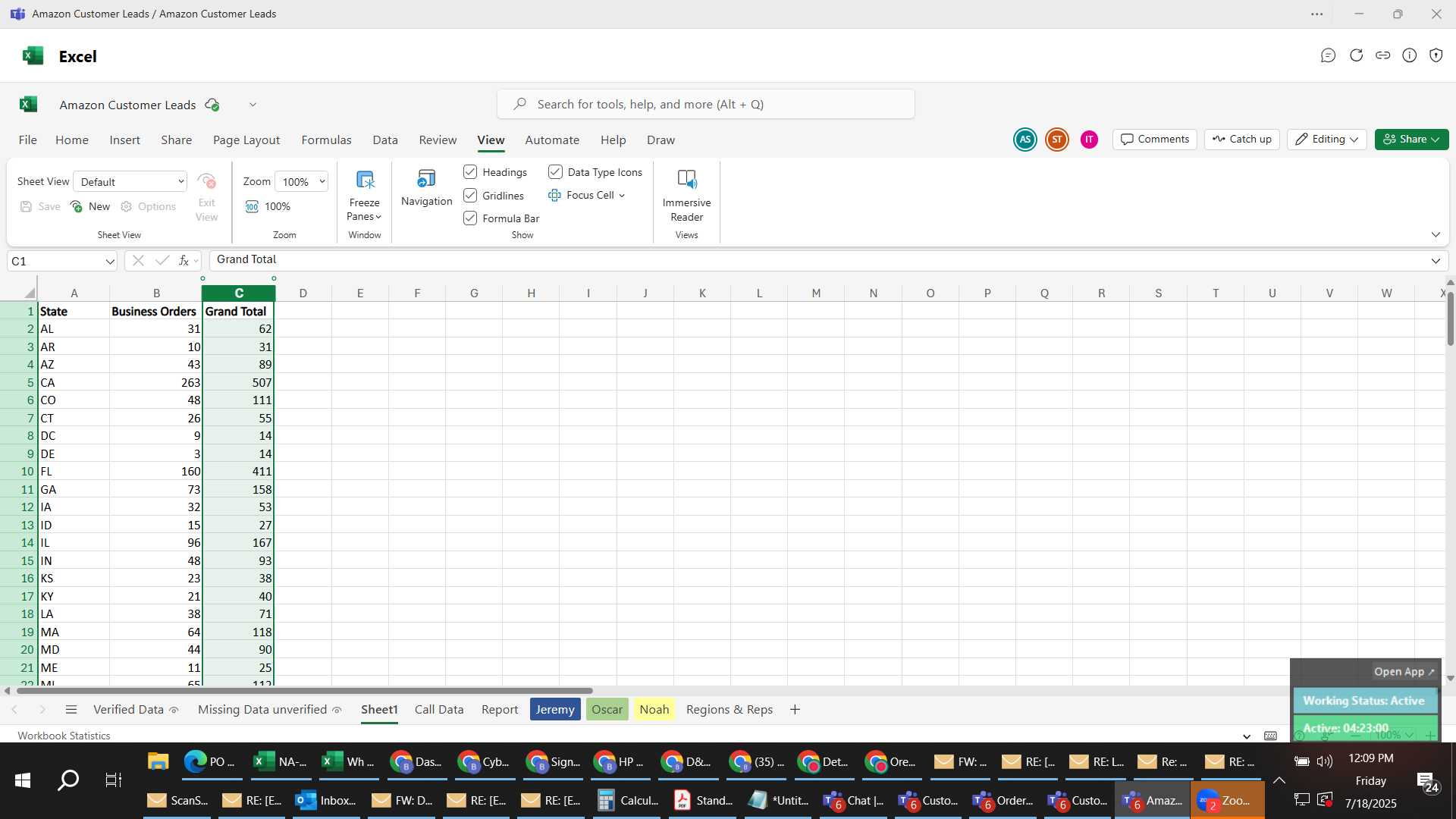Toggle the Headings checkbox

[470, 172]
